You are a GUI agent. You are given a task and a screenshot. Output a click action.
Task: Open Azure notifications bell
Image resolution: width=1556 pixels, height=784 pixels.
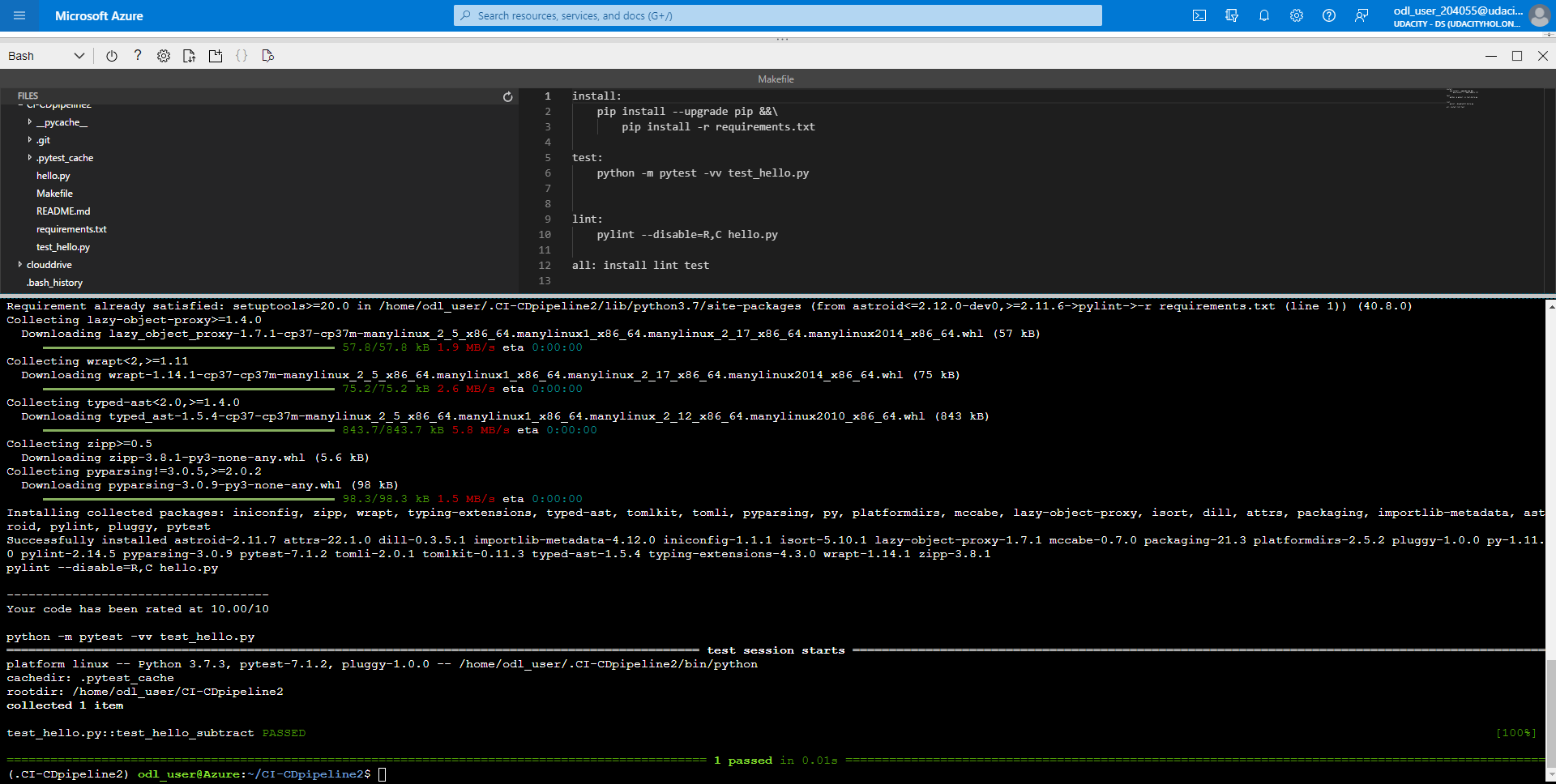click(1263, 15)
